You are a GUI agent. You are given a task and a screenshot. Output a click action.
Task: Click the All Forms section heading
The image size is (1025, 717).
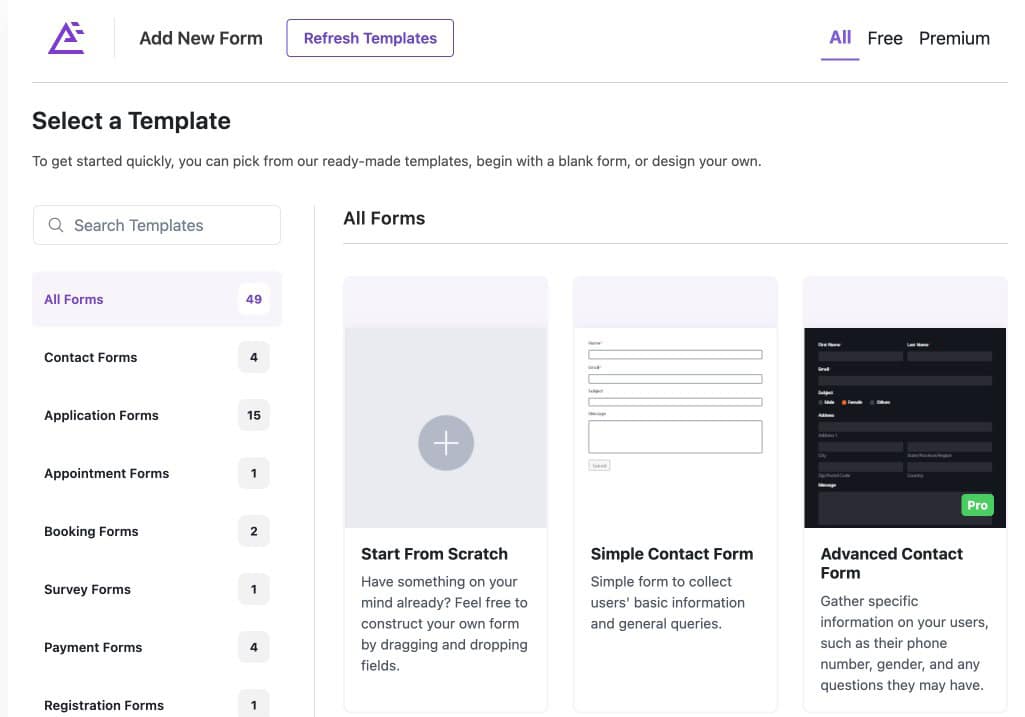[x=384, y=218]
